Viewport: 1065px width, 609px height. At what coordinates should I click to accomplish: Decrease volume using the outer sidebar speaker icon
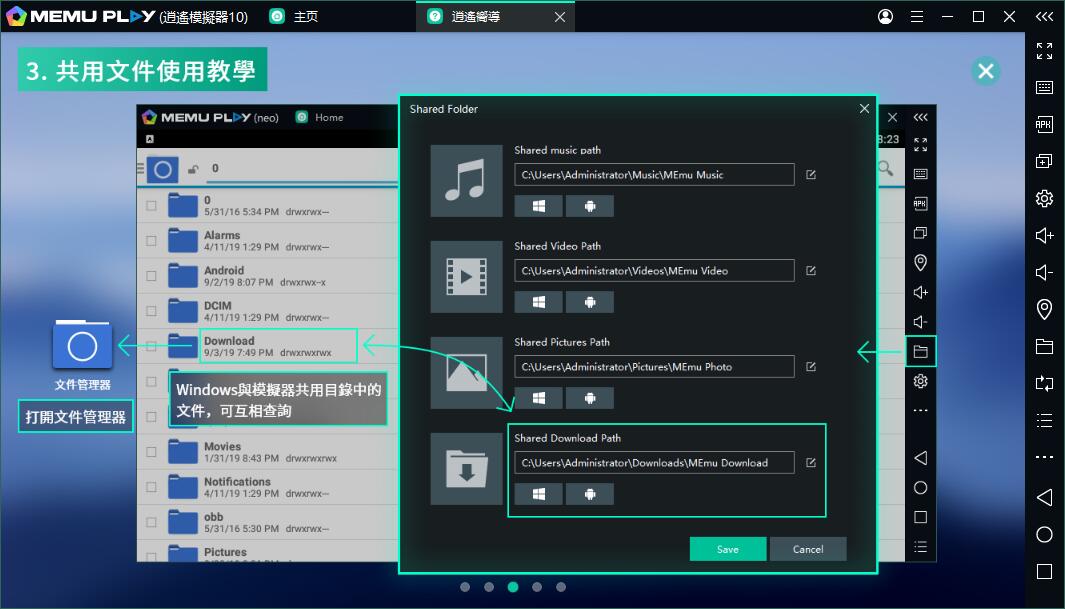[1044, 272]
